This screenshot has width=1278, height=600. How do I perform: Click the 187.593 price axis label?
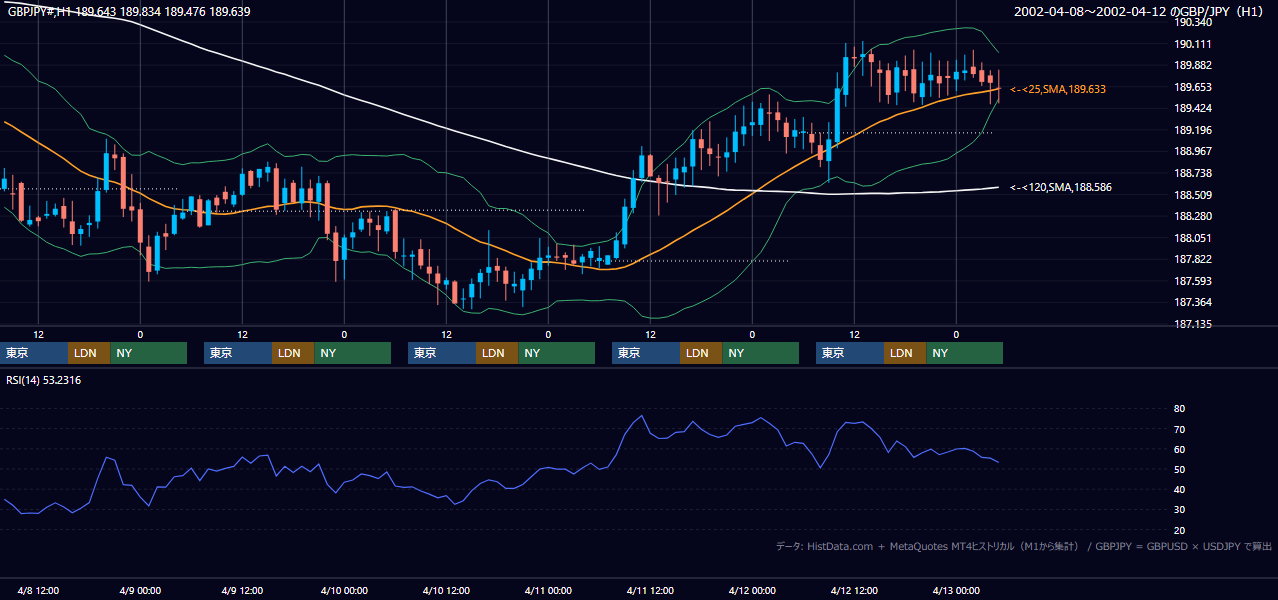(x=1195, y=281)
